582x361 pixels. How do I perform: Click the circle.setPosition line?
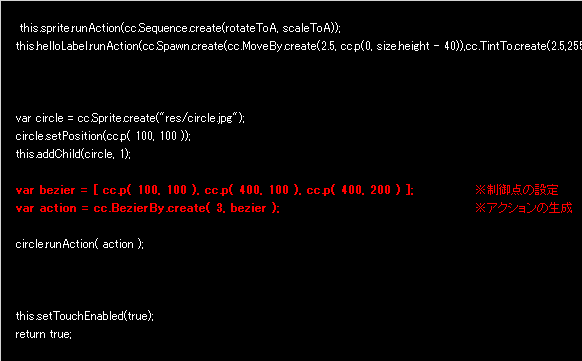(103, 136)
